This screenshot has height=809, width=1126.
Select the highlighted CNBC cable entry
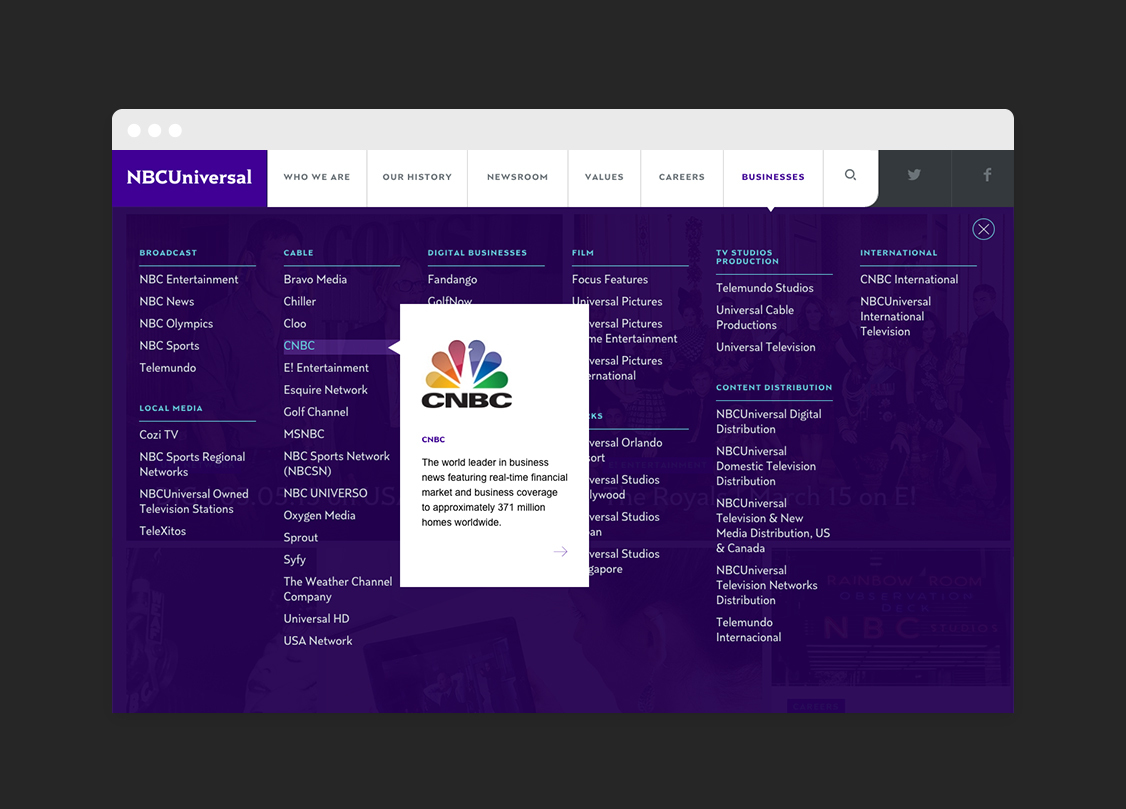click(299, 346)
